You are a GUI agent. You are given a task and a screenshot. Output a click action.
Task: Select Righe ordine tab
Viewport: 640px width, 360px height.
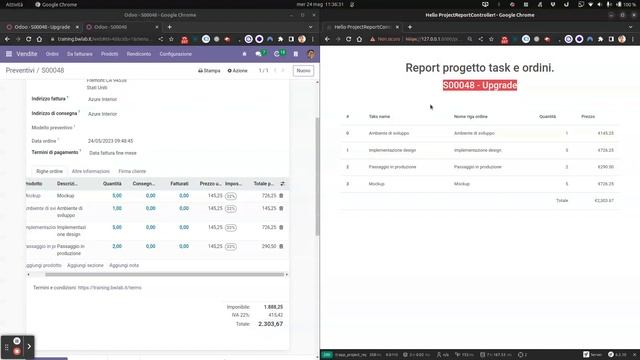tap(49, 171)
